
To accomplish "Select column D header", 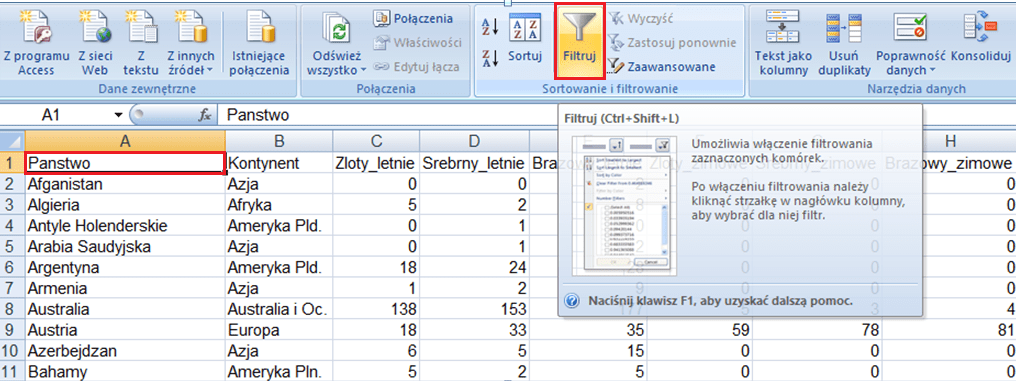I will [474, 141].
